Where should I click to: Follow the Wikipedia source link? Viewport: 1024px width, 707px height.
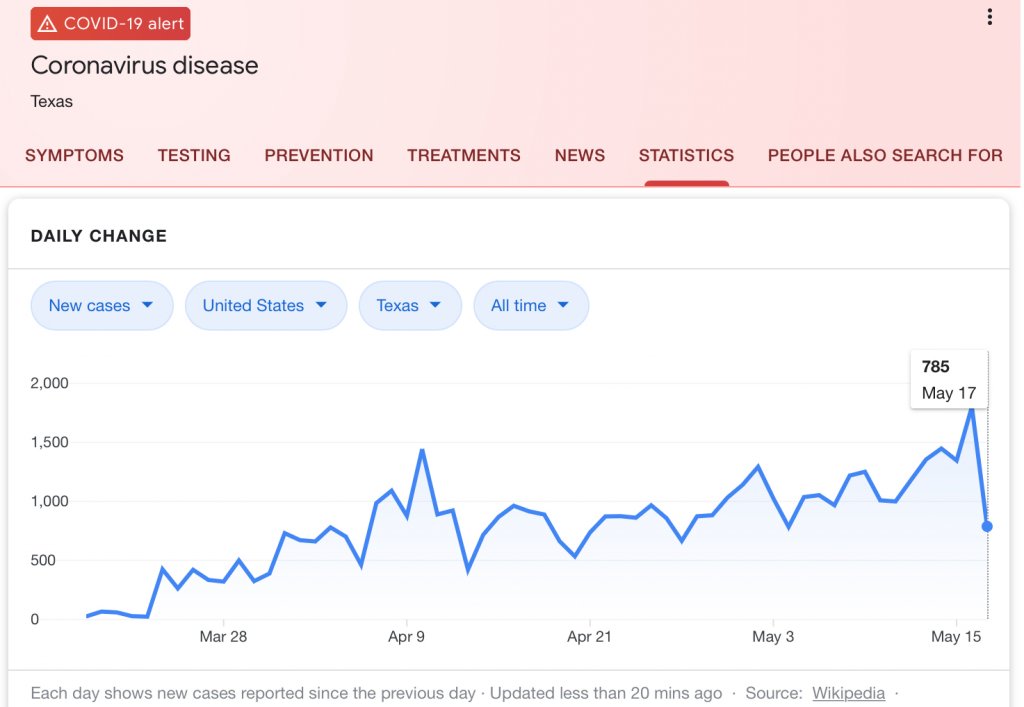[848, 693]
